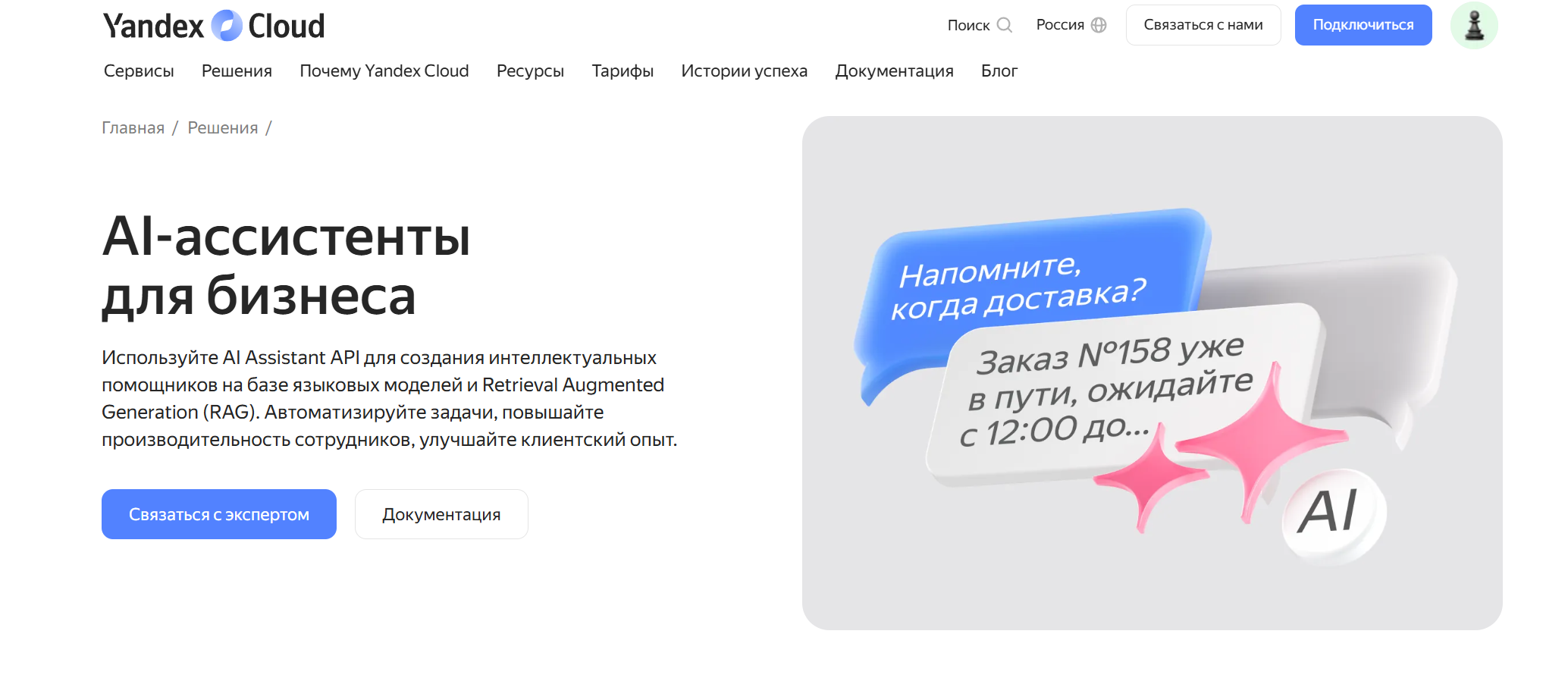Open the Ресурсы menu
1568x678 pixels.
point(530,71)
